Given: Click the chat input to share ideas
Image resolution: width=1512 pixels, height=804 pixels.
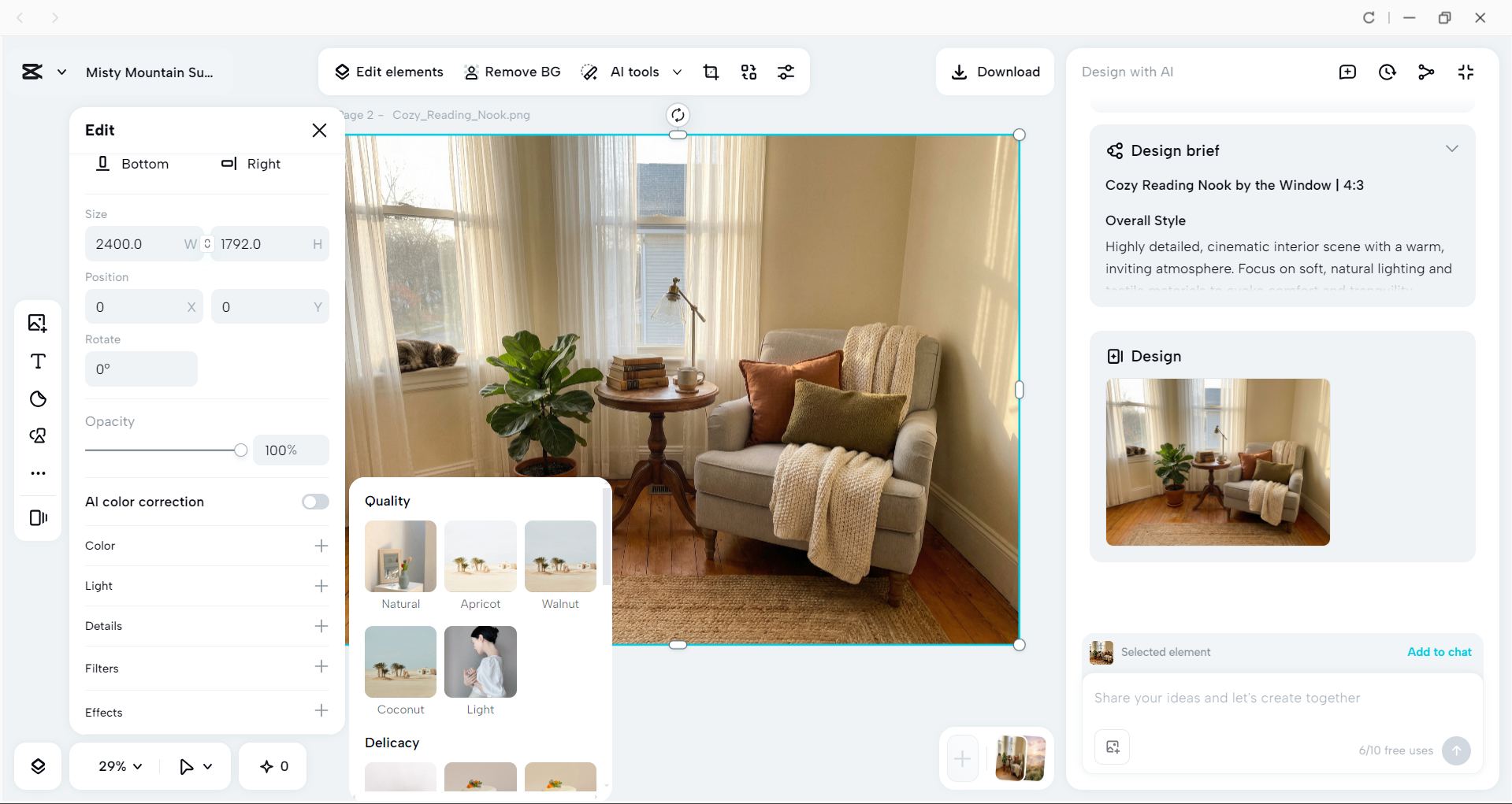Looking at the screenshot, I should 1282,698.
